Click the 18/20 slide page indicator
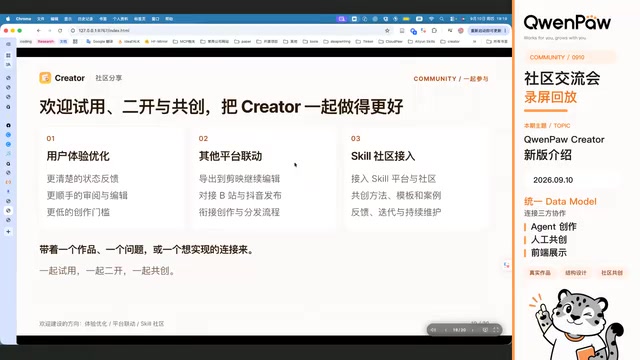The width and height of the screenshot is (640, 360). [x=459, y=330]
